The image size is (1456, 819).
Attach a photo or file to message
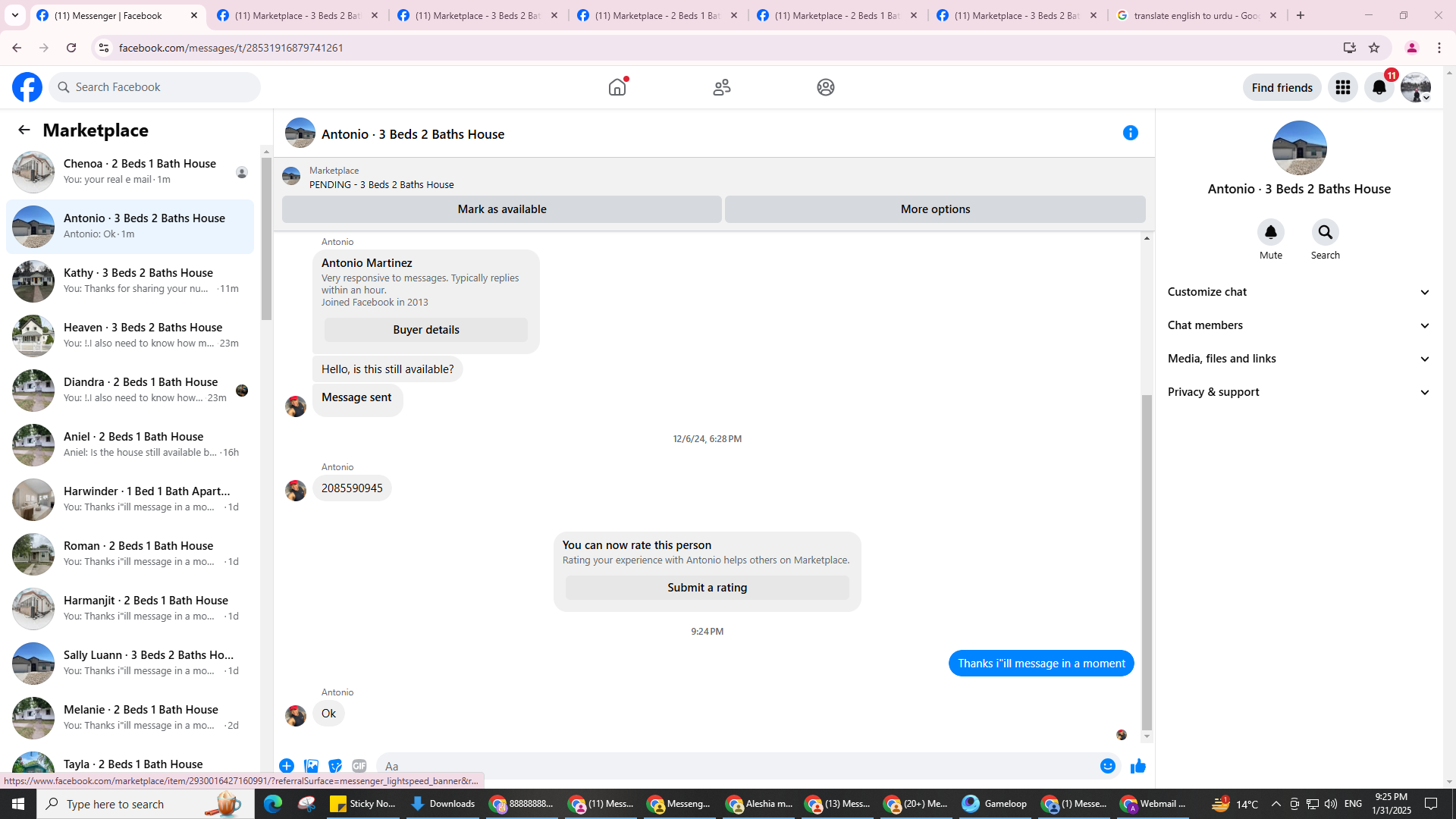click(311, 766)
